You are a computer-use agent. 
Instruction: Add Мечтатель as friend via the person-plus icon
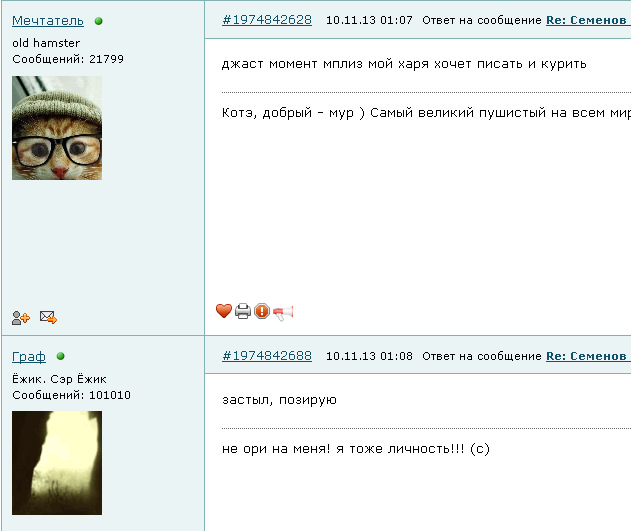[21, 318]
